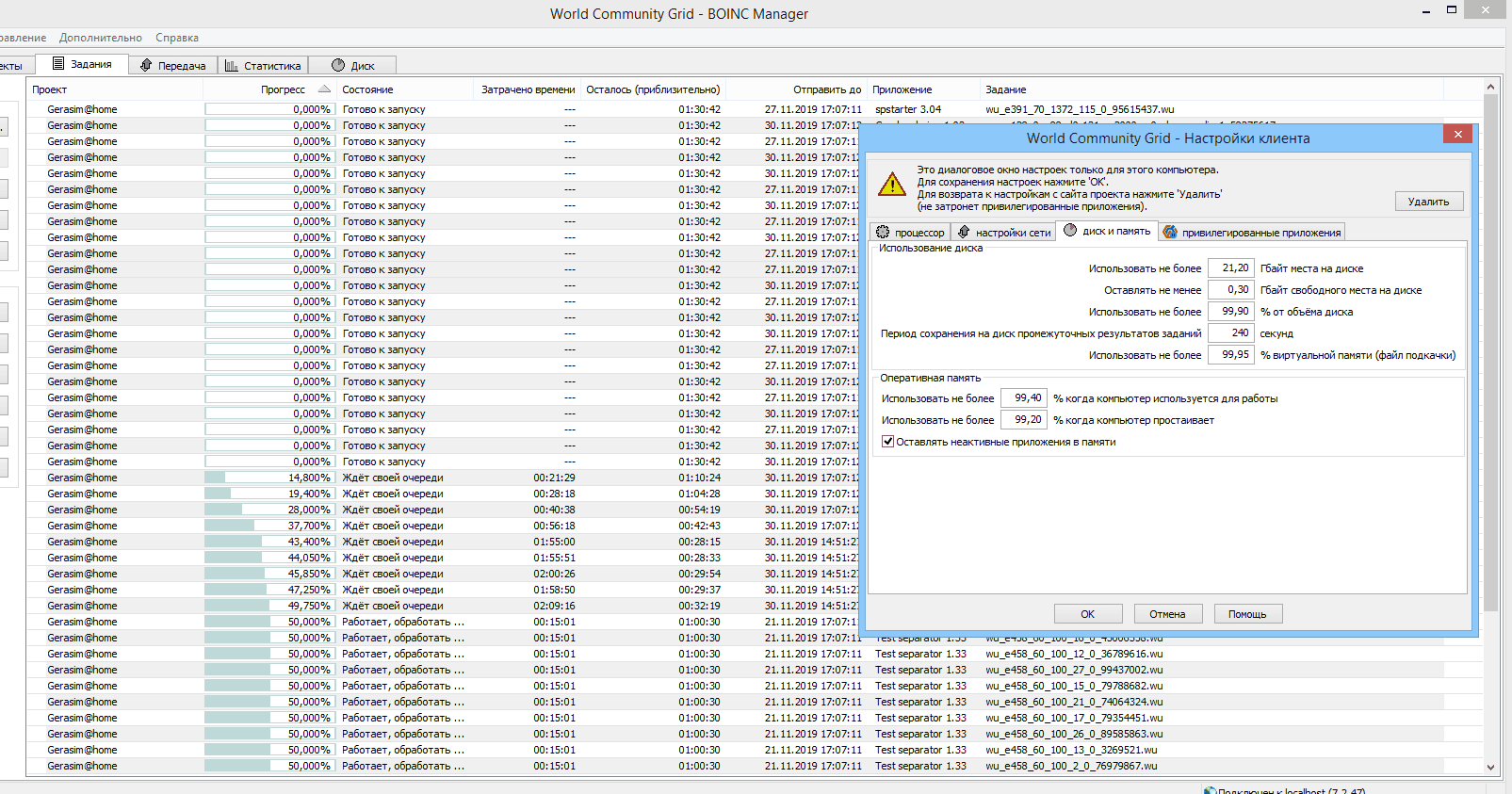Click the настройки сети tab icon
The width and height of the screenshot is (1512, 794).
click(x=964, y=232)
